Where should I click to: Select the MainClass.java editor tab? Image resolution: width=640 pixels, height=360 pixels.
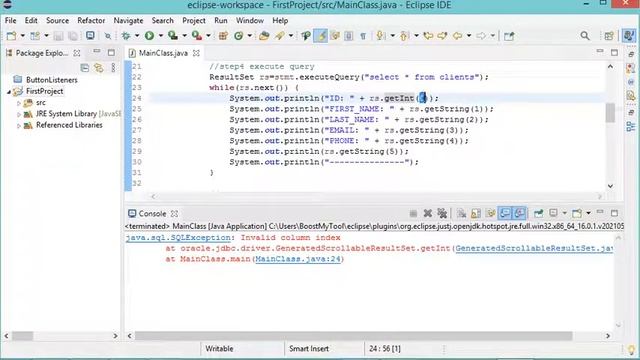163,53
